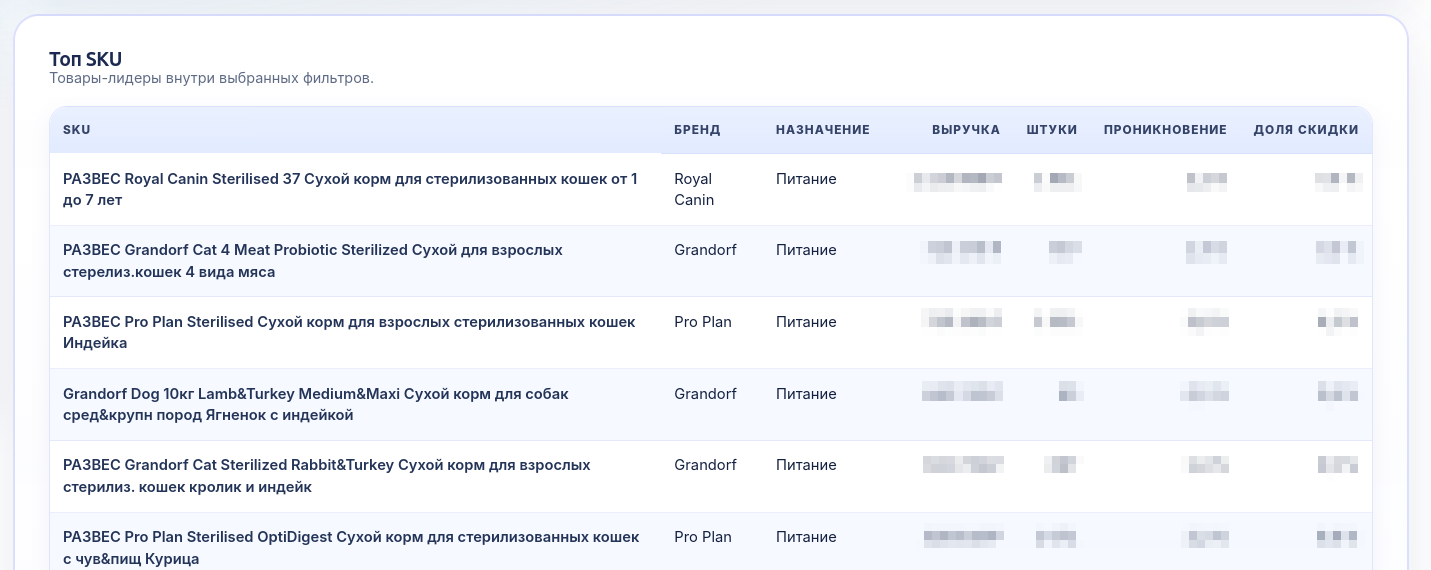Image resolution: width=1431 pixels, height=570 pixels.
Task: Click the ШТУКИ column header
Action: [1052, 130]
